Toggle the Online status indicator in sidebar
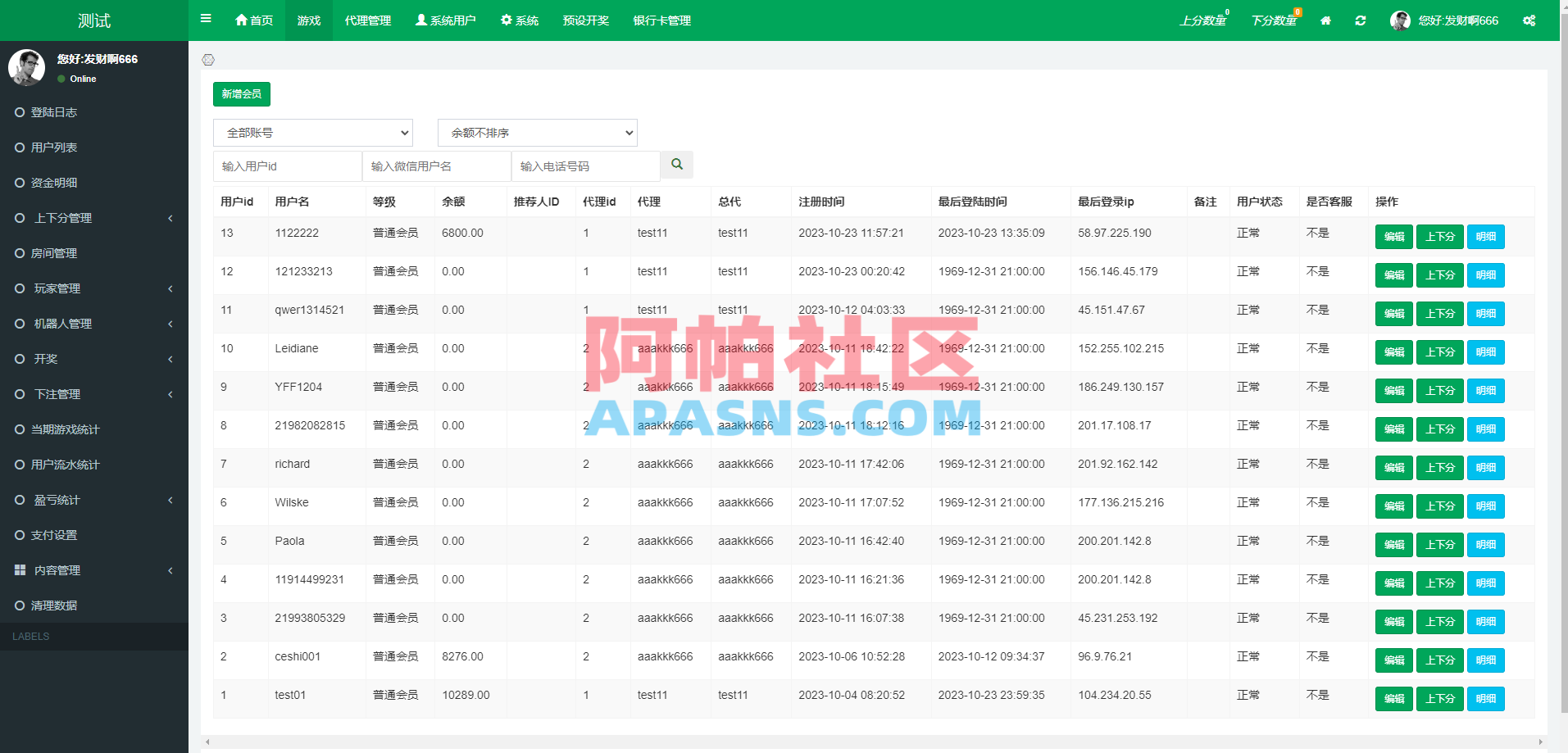 point(61,79)
